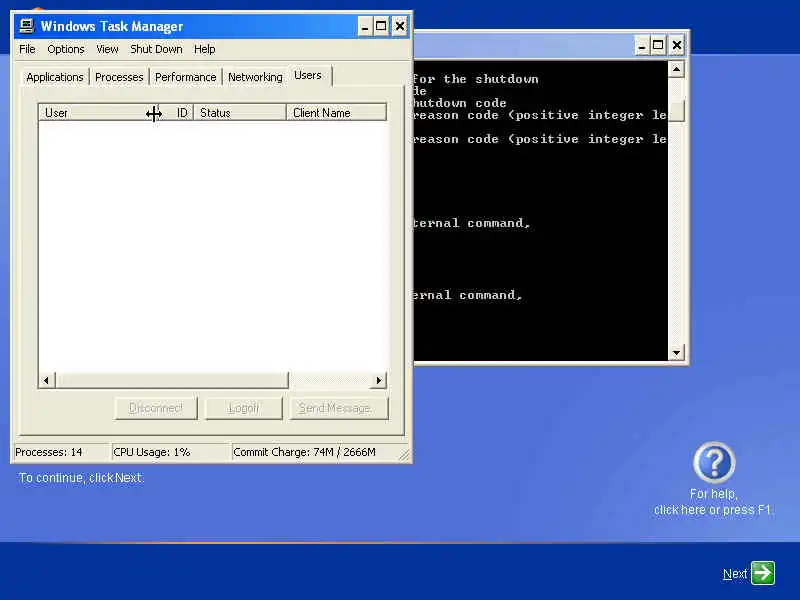Switch to the Performance tab

tap(185, 77)
